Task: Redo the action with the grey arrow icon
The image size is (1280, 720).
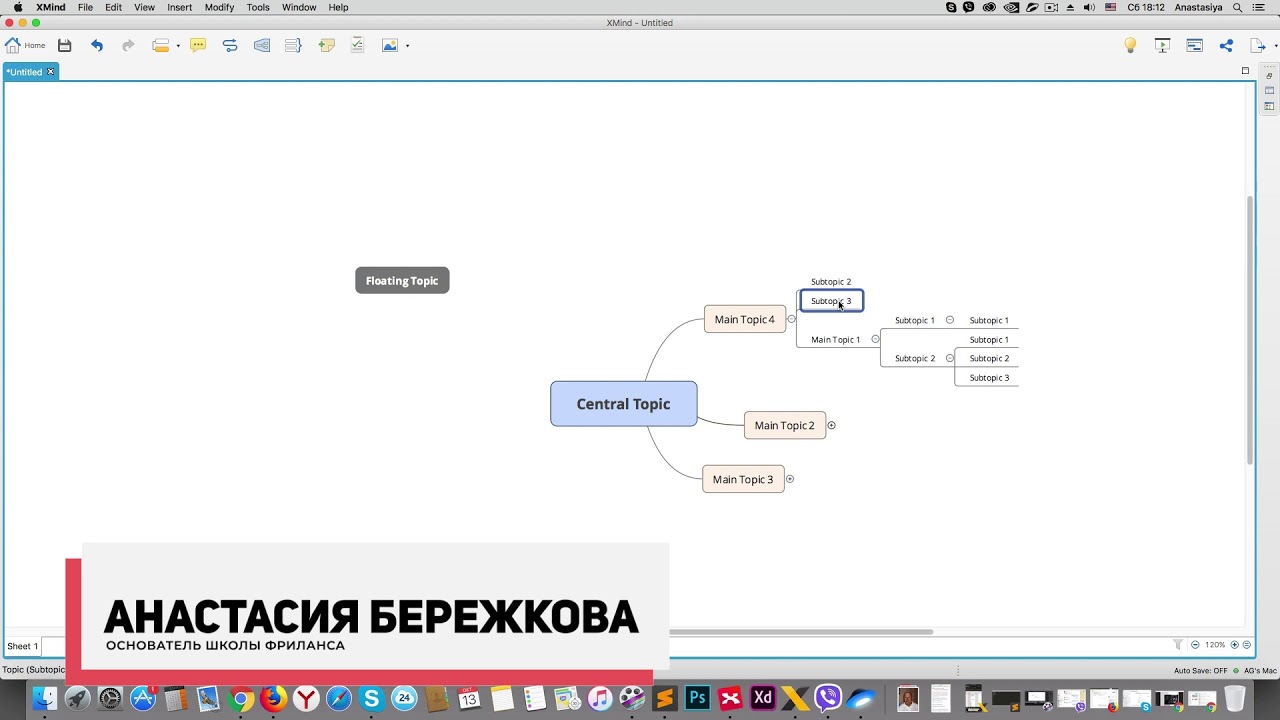Action: (128, 45)
